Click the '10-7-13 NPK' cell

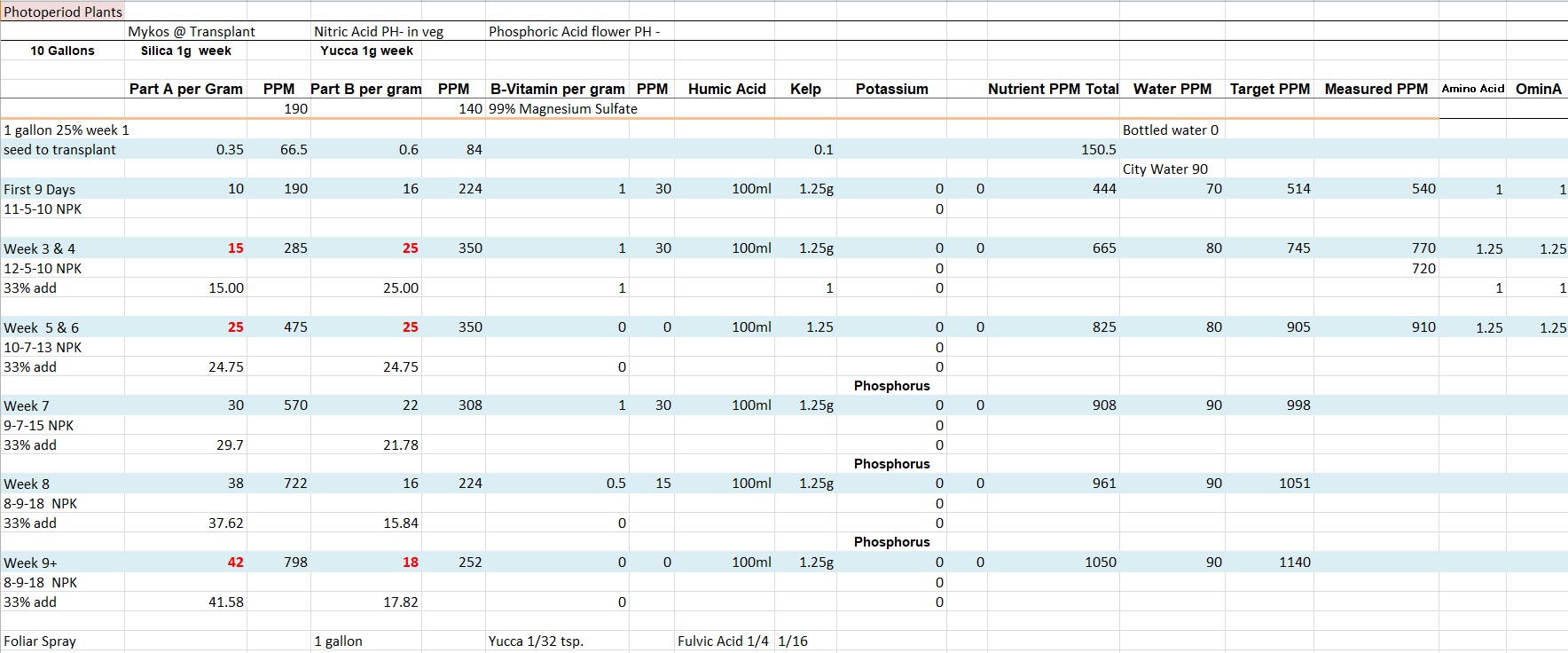point(43,347)
